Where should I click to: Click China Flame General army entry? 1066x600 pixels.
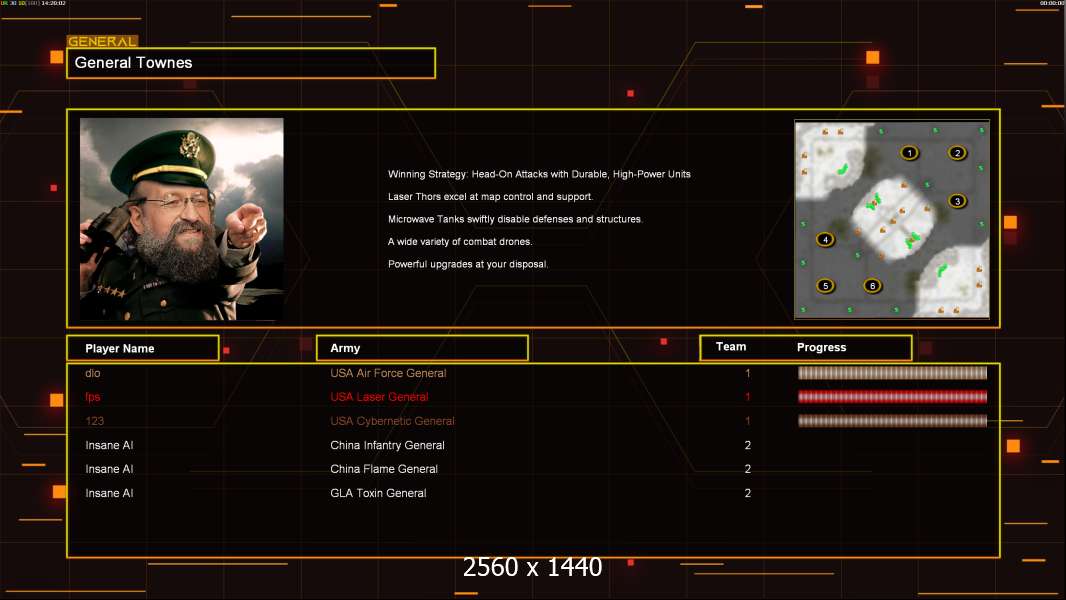(x=384, y=469)
